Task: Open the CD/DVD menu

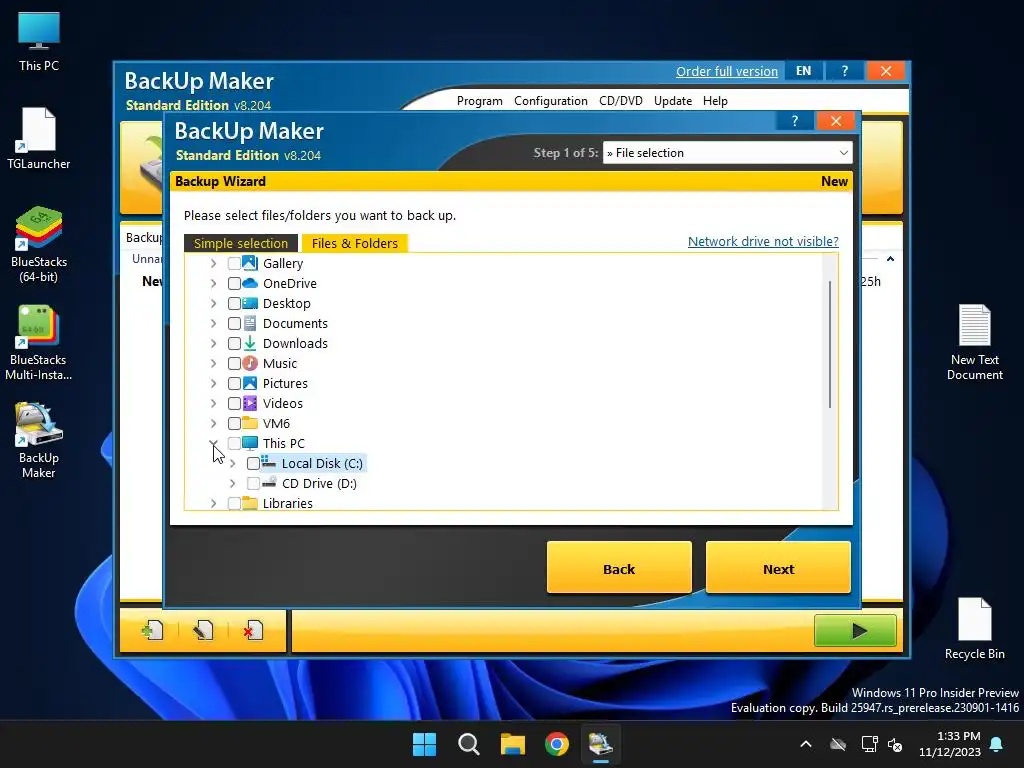Action: click(x=620, y=101)
